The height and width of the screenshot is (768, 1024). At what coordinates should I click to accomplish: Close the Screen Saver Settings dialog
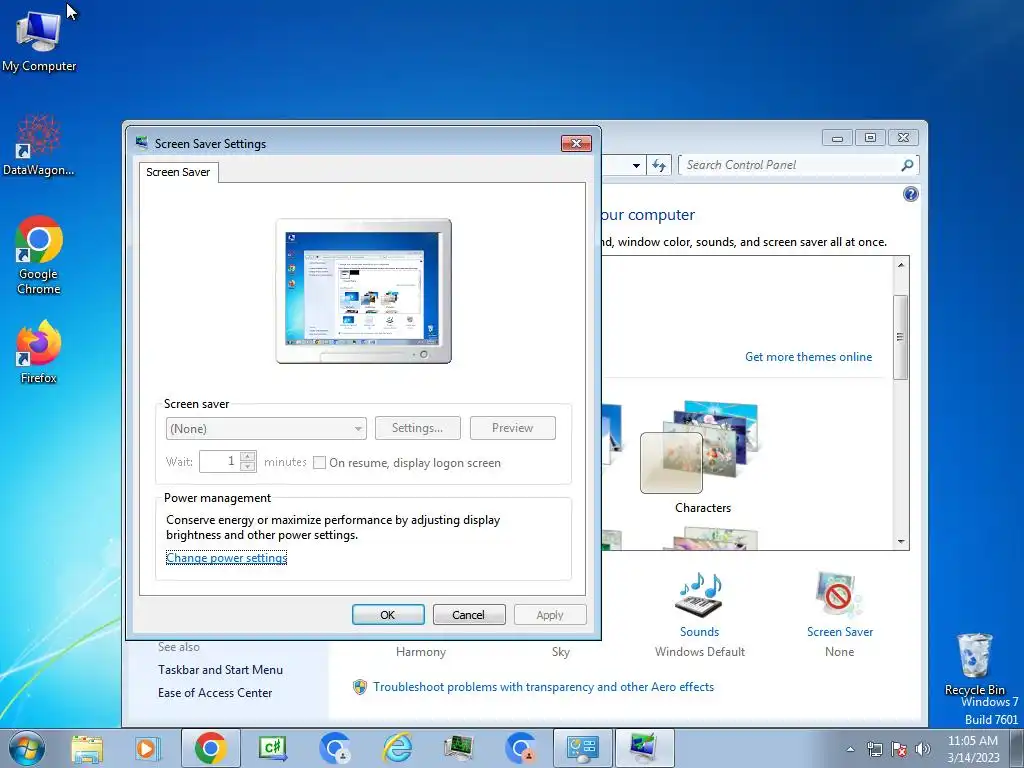(576, 143)
